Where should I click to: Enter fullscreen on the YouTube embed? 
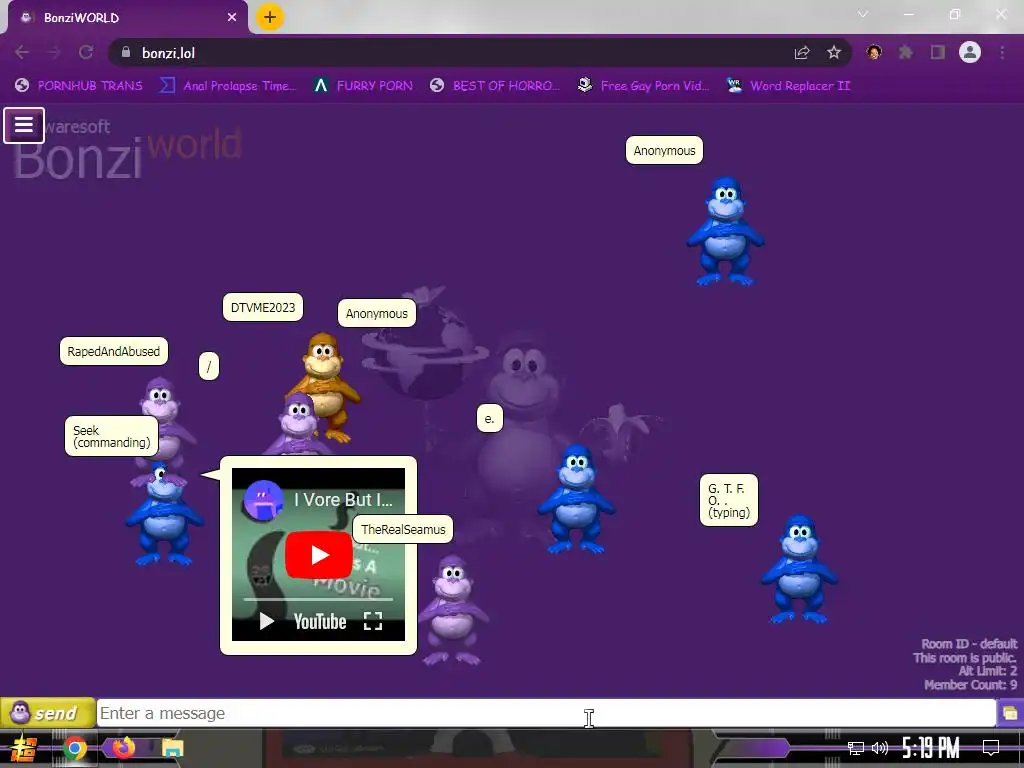point(373,621)
